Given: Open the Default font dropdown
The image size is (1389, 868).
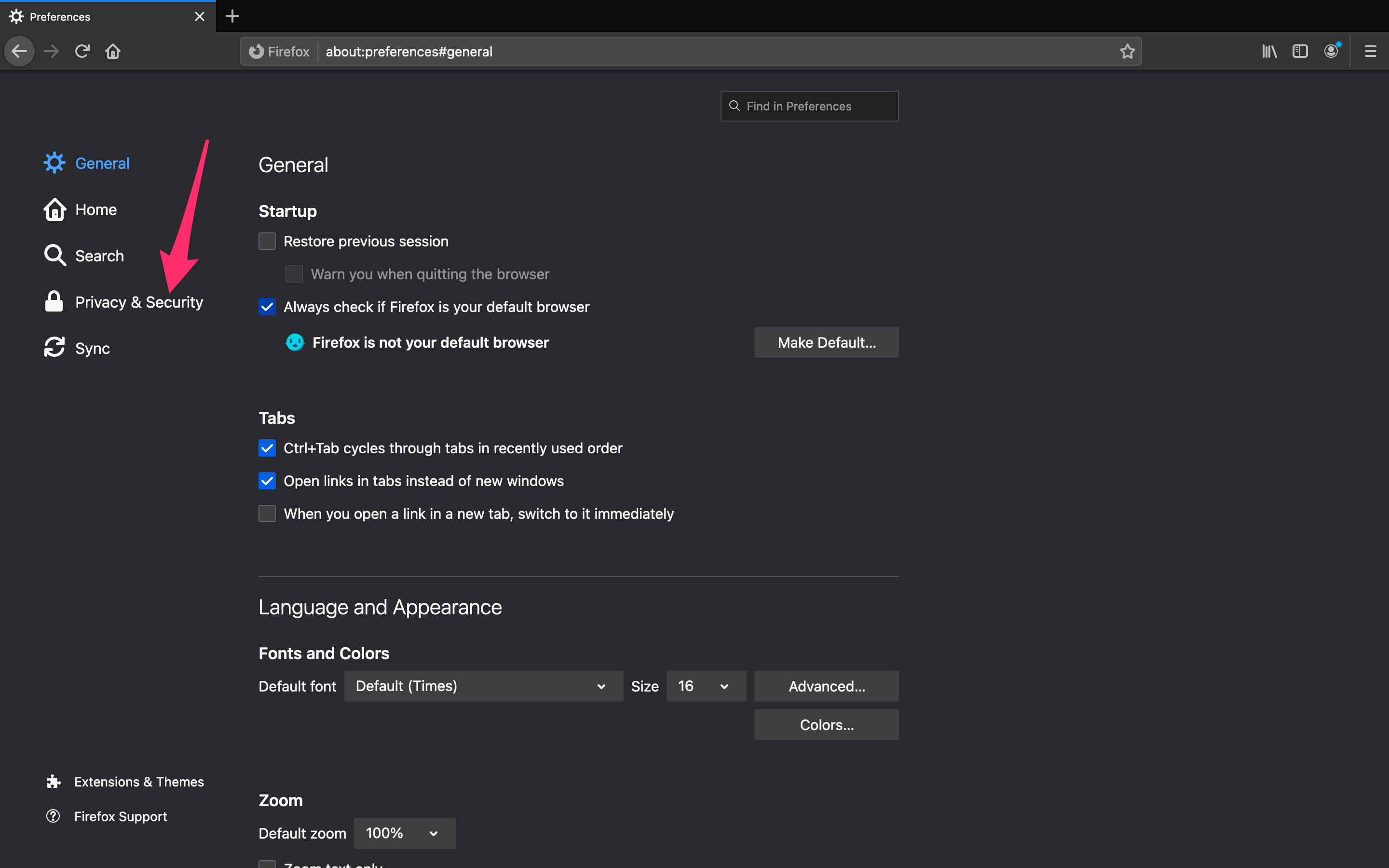Looking at the screenshot, I should click(483, 686).
